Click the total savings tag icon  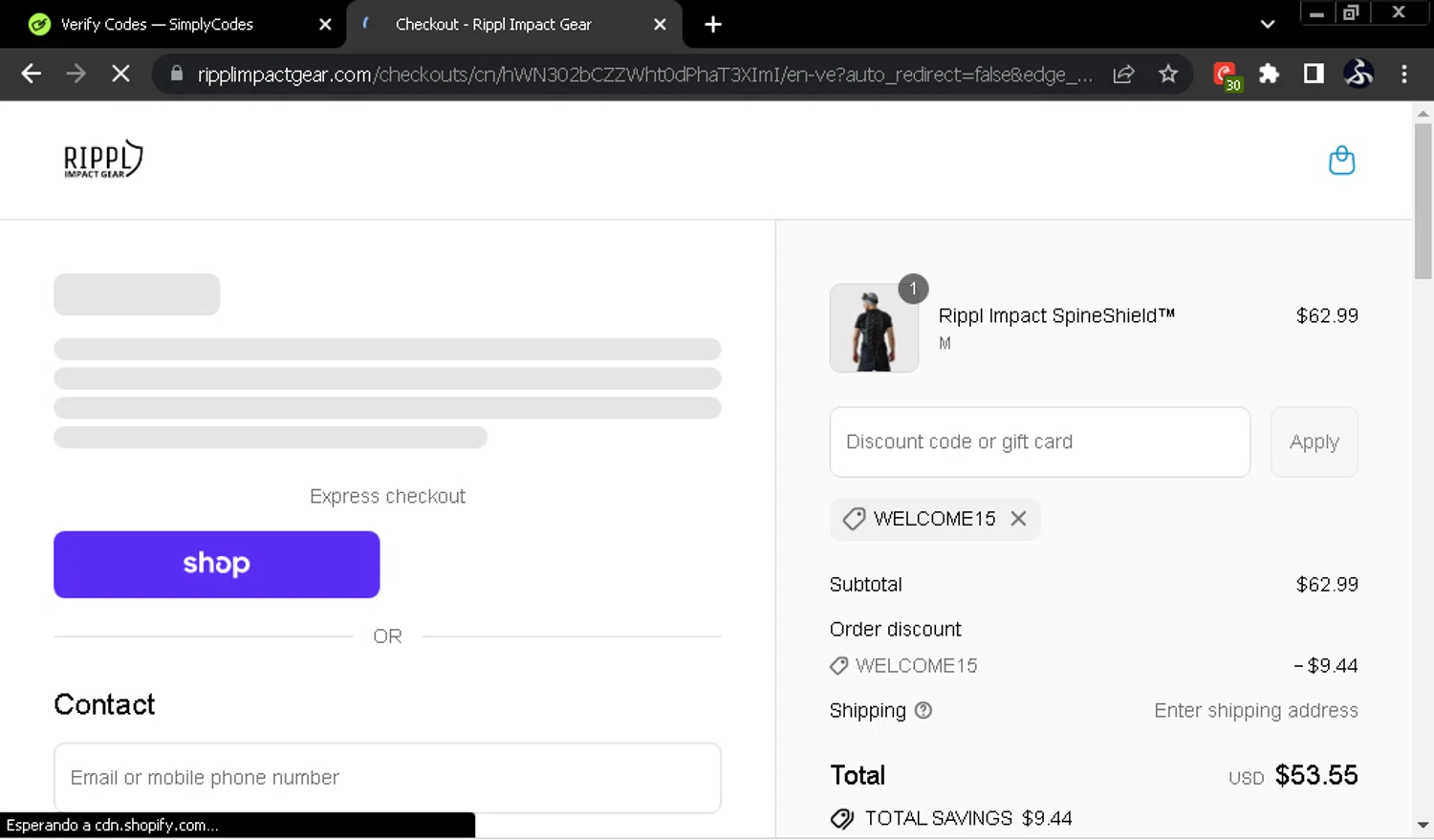click(x=842, y=818)
